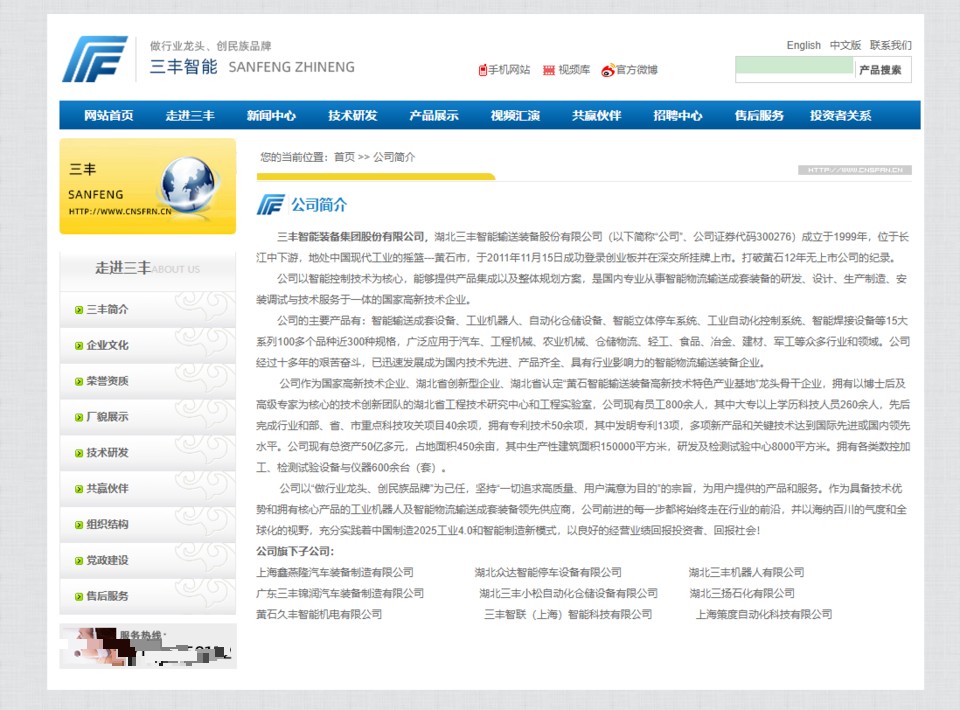Open 共赢伙伴 in top navigation bar
The height and width of the screenshot is (710, 960).
point(596,115)
